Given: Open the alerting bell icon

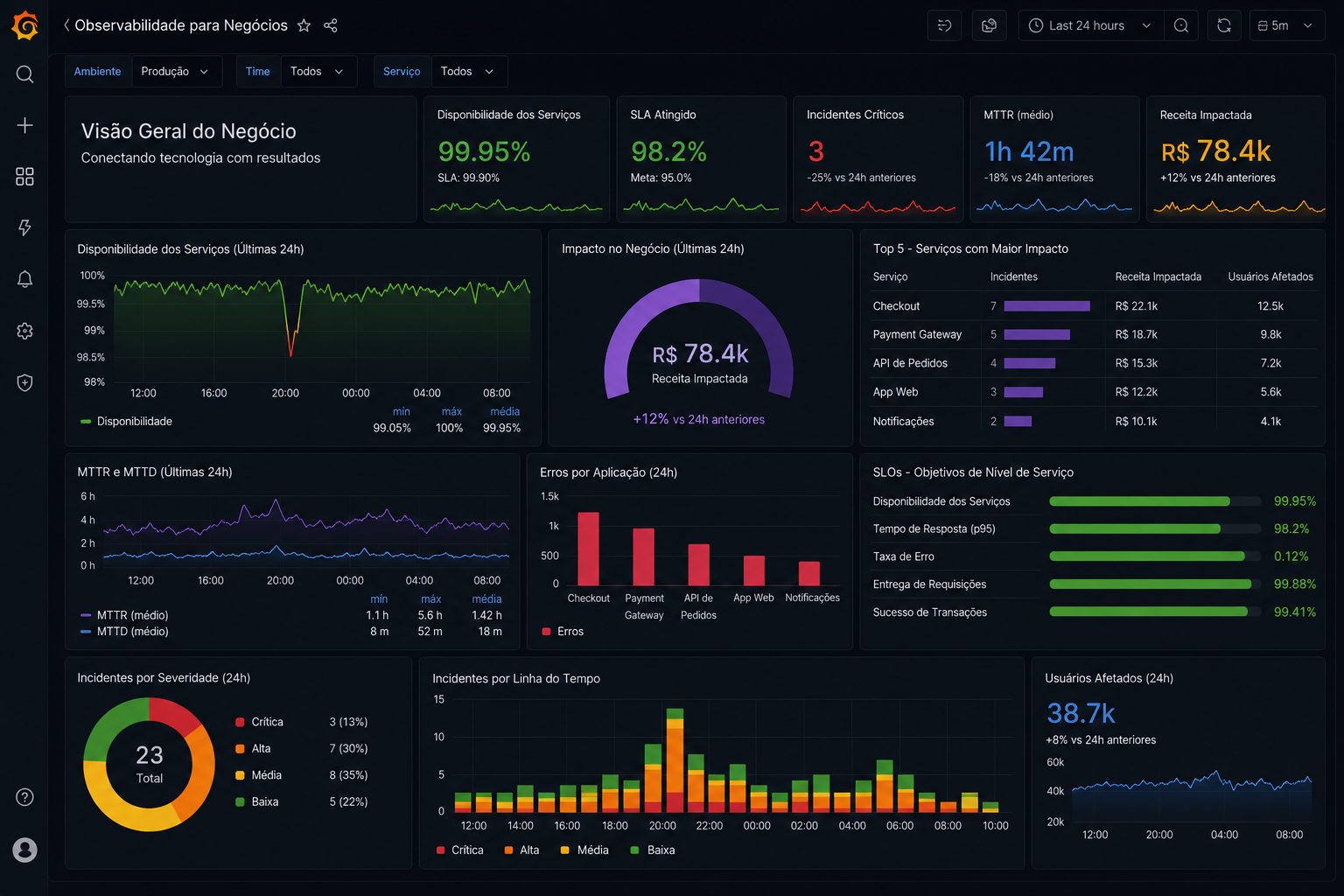Looking at the screenshot, I should (25, 279).
